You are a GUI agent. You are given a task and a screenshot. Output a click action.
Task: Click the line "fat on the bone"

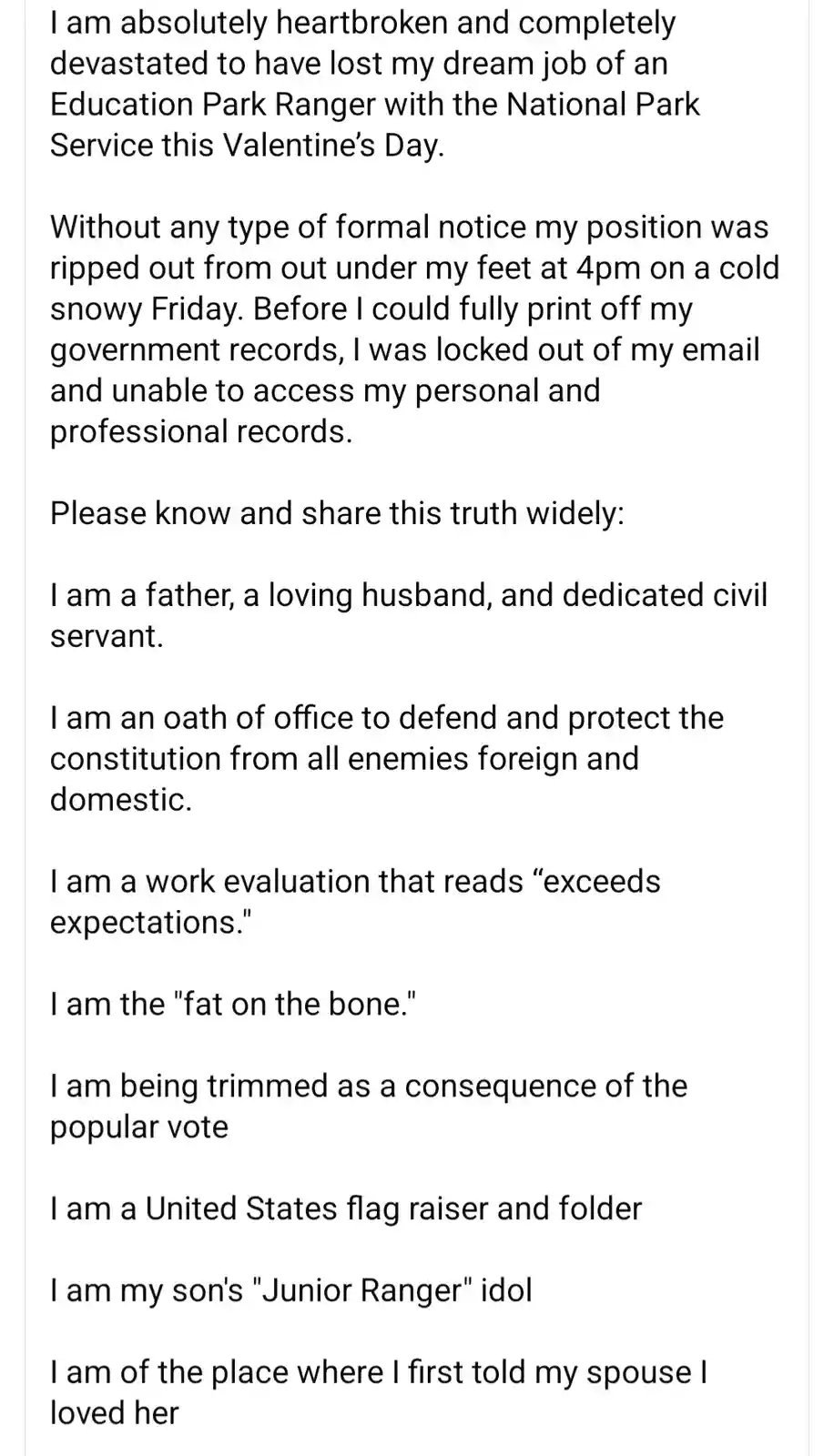(x=233, y=1005)
